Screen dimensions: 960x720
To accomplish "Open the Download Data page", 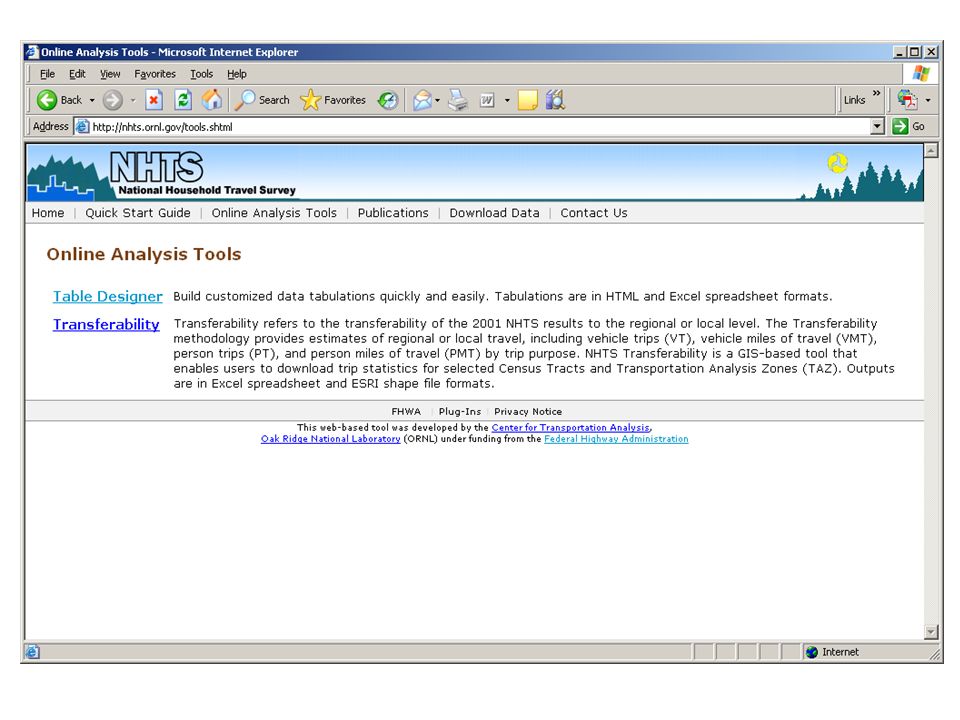I will coord(495,213).
